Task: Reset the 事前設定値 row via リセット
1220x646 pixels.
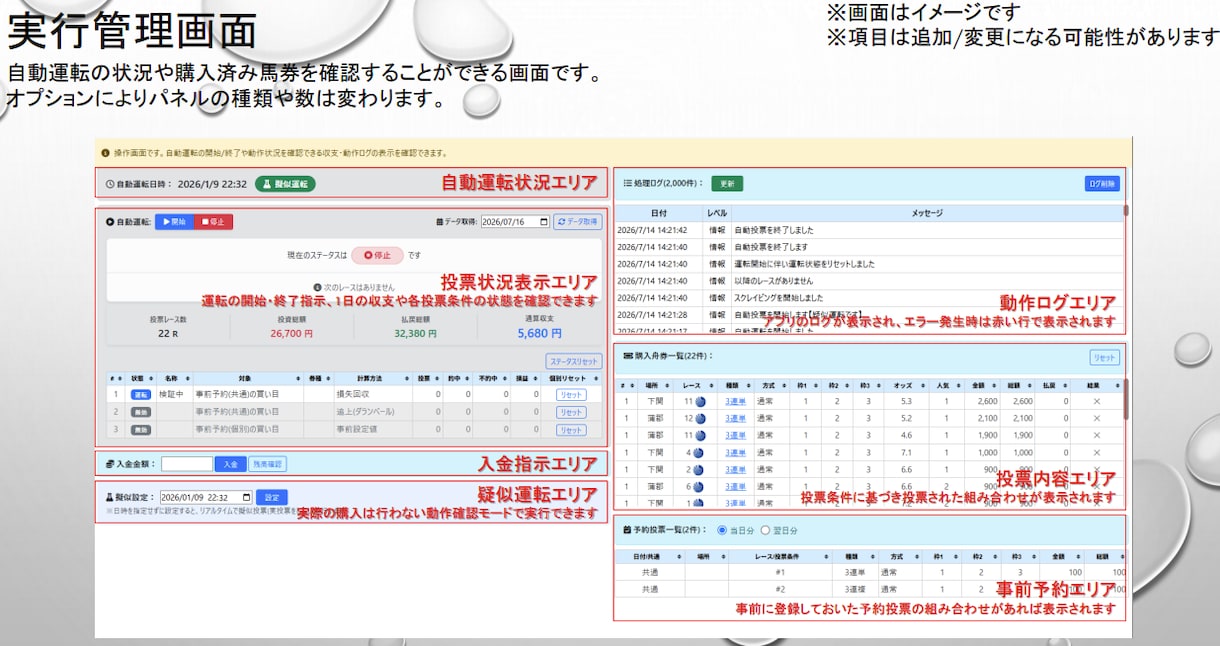Action: point(571,429)
